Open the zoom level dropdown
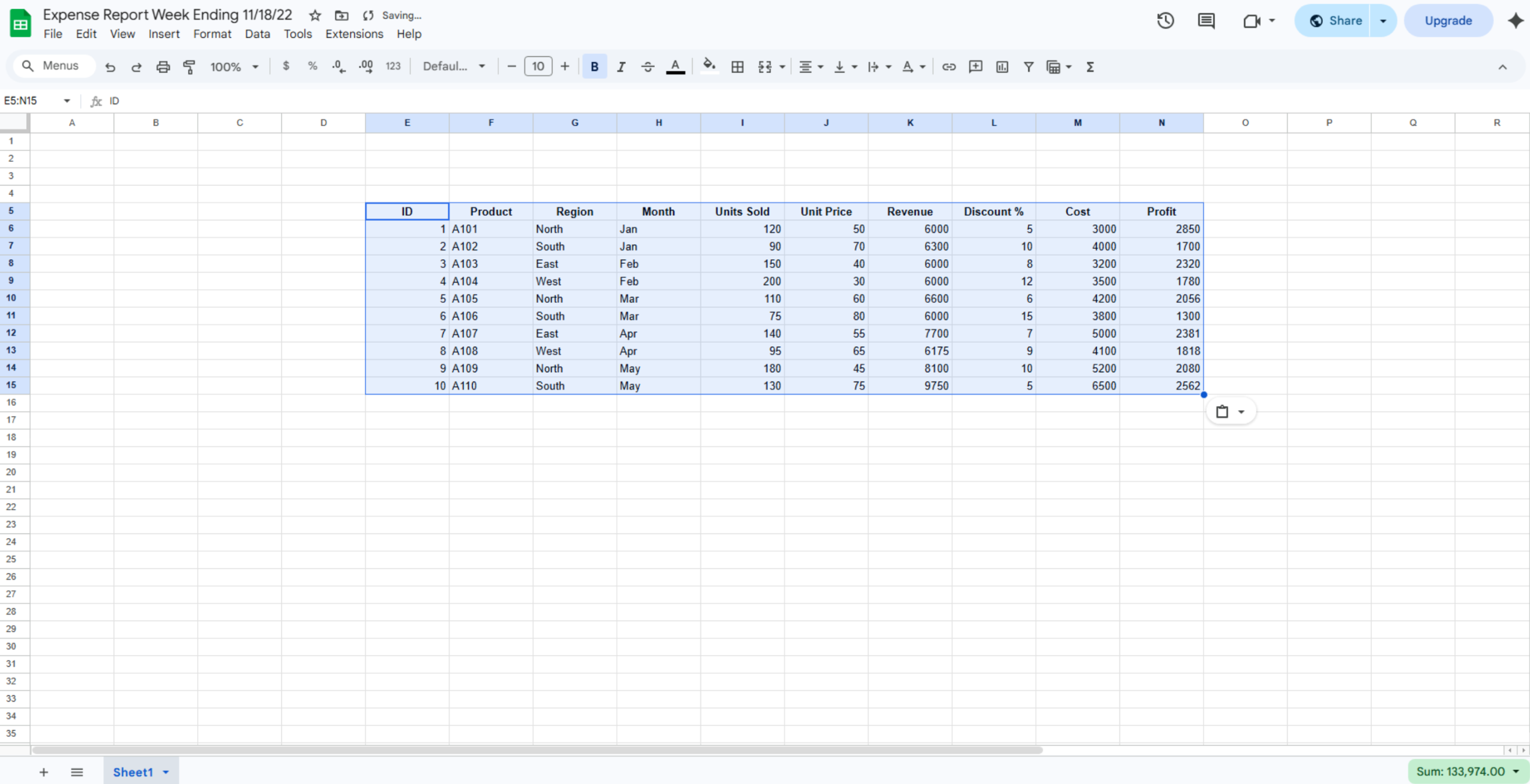Image resolution: width=1530 pixels, height=784 pixels. 235,67
